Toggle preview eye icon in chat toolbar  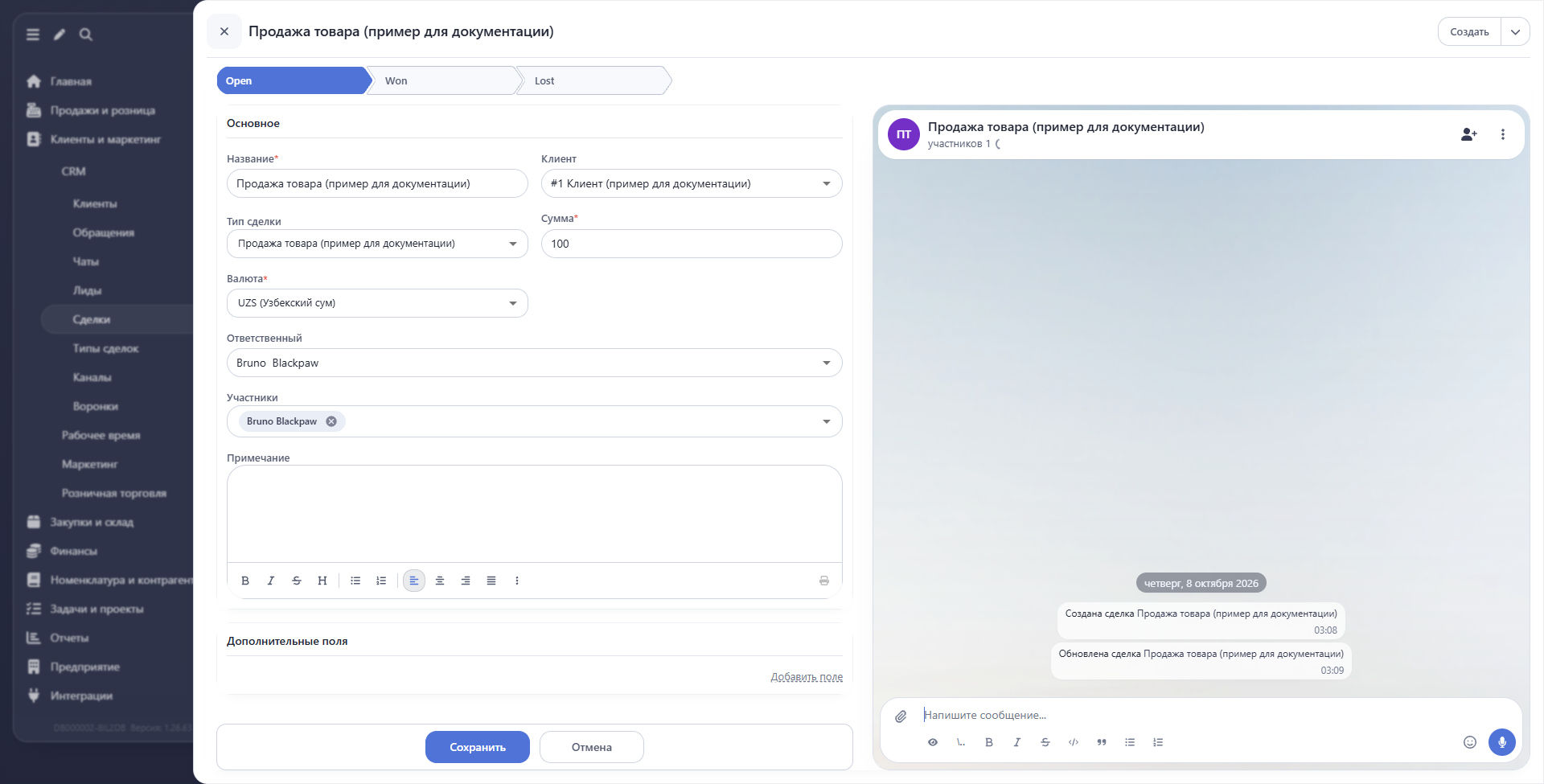tap(933, 742)
